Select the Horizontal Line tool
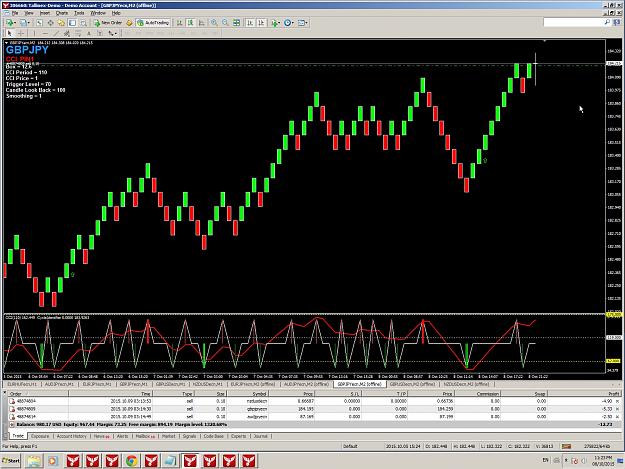This screenshot has width=625, height=469. [x=45, y=33]
